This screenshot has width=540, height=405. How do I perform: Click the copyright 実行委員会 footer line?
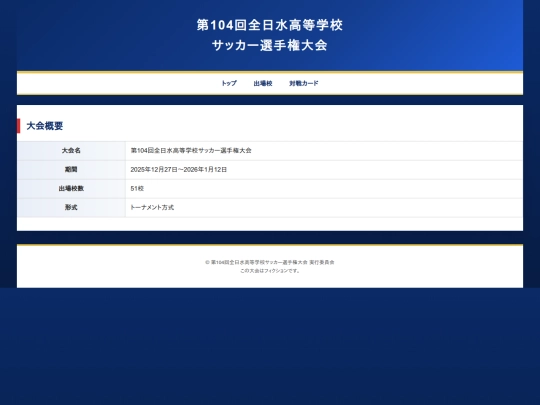[270, 262]
